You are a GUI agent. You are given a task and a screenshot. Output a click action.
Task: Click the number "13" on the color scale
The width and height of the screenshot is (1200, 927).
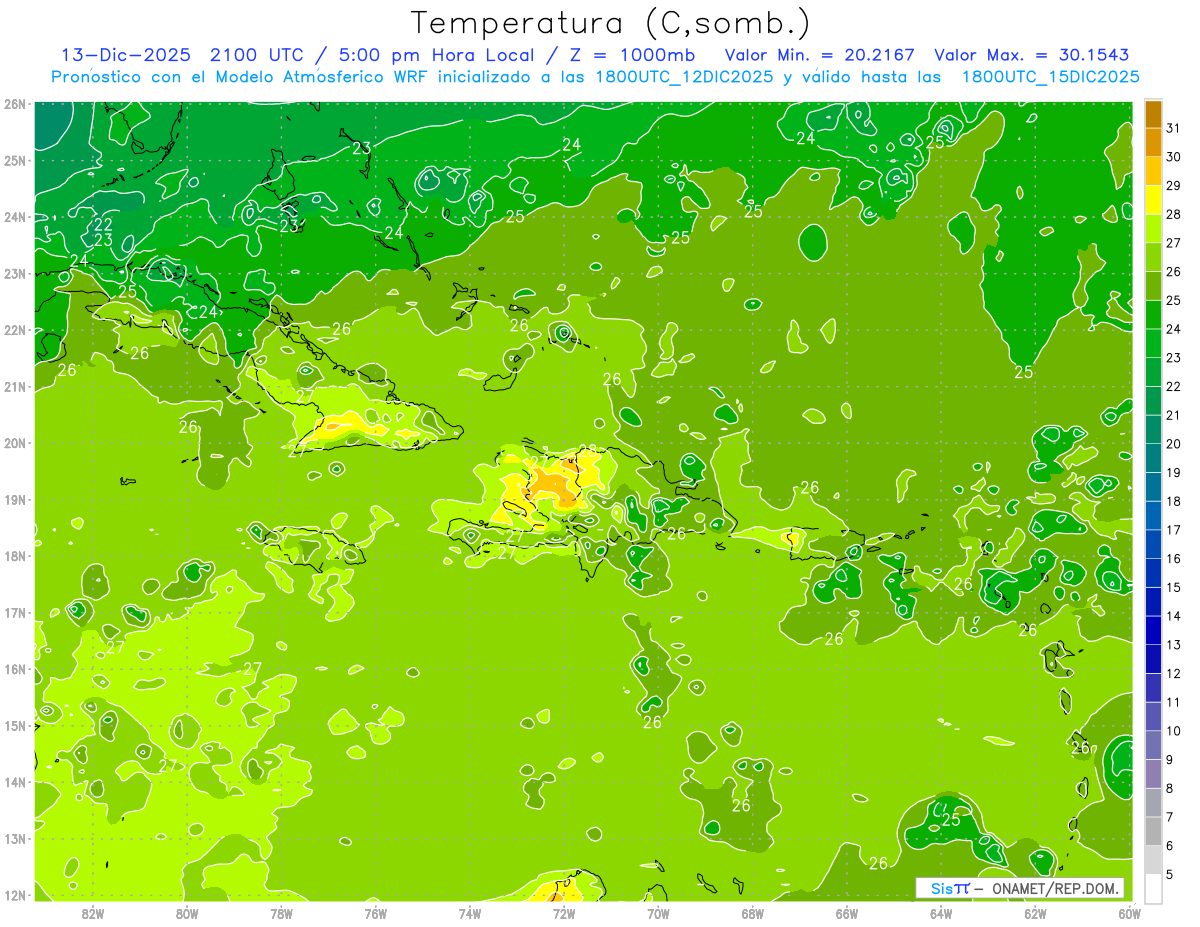(1173, 644)
